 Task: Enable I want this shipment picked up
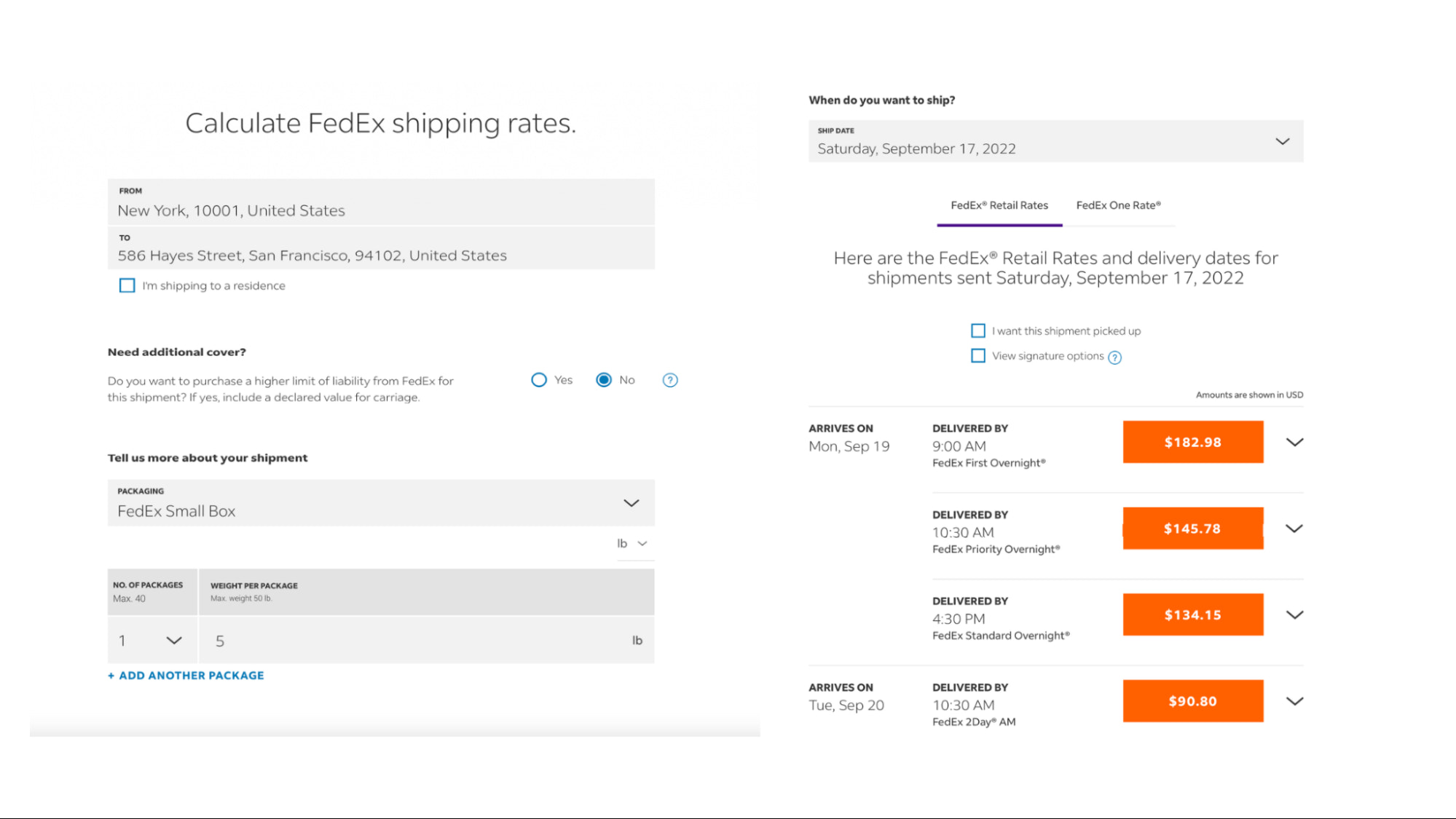tap(978, 331)
